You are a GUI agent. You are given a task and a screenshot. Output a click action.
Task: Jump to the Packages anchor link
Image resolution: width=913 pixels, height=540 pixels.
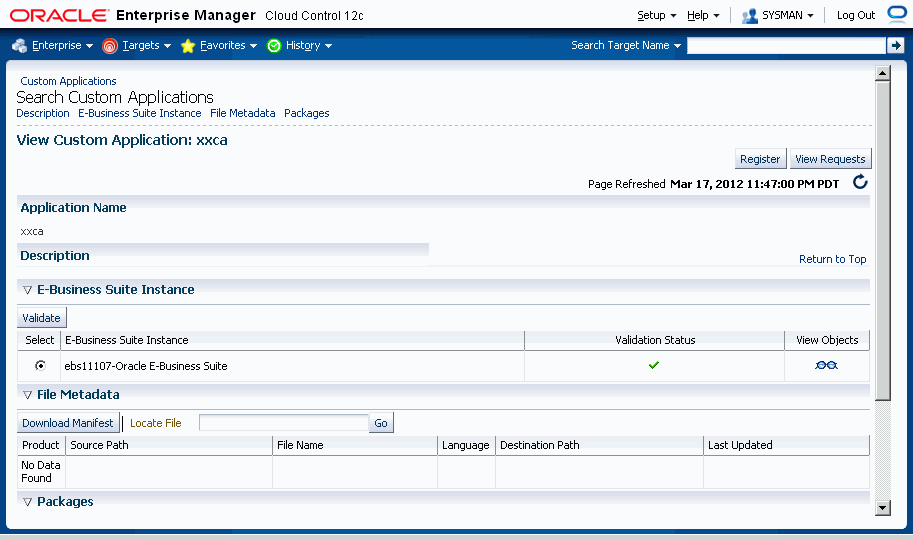click(307, 113)
